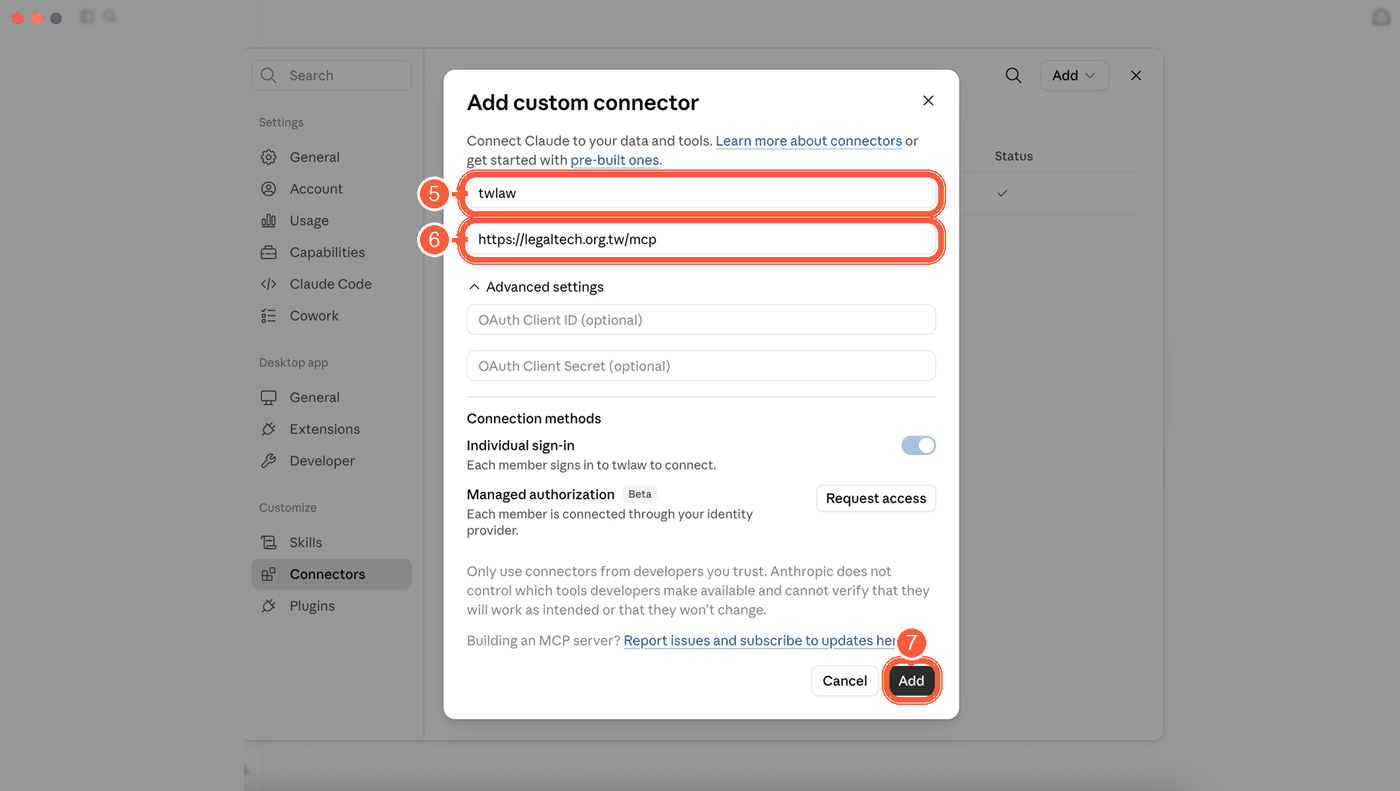Click the Add button in the dialog
Screen dimensions: 1400x791
pyautogui.click(x=911, y=681)
